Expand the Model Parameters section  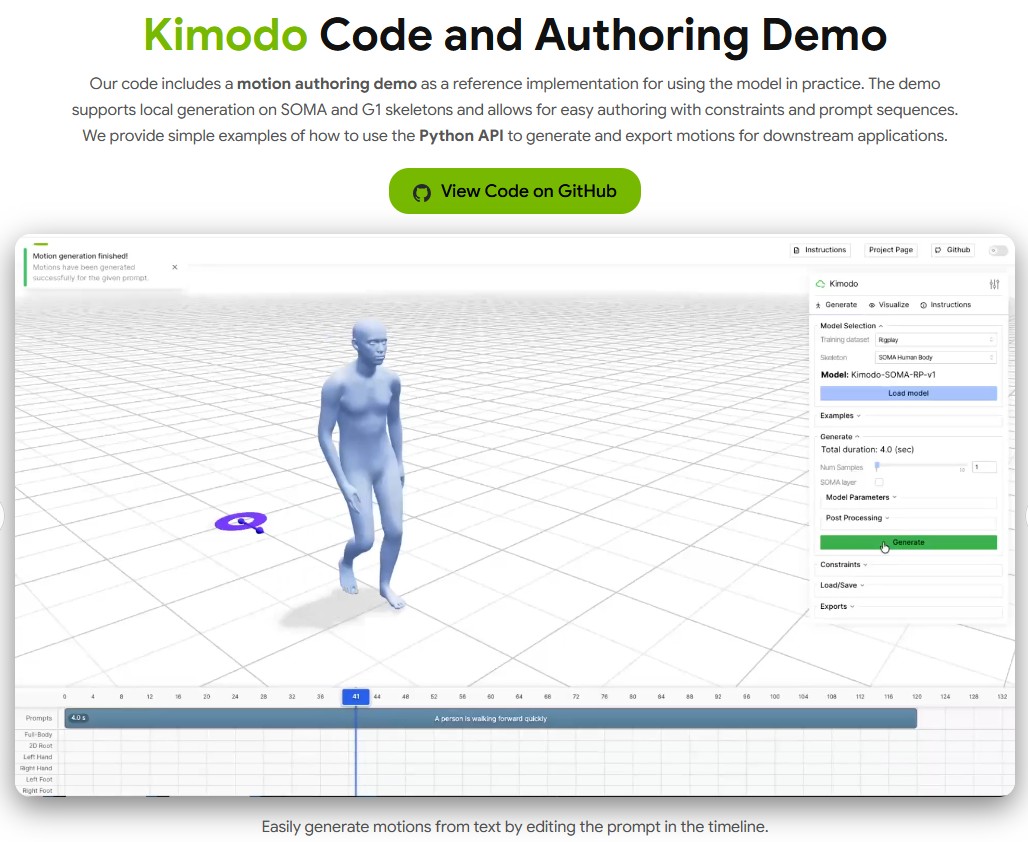[x=860, y=497]
